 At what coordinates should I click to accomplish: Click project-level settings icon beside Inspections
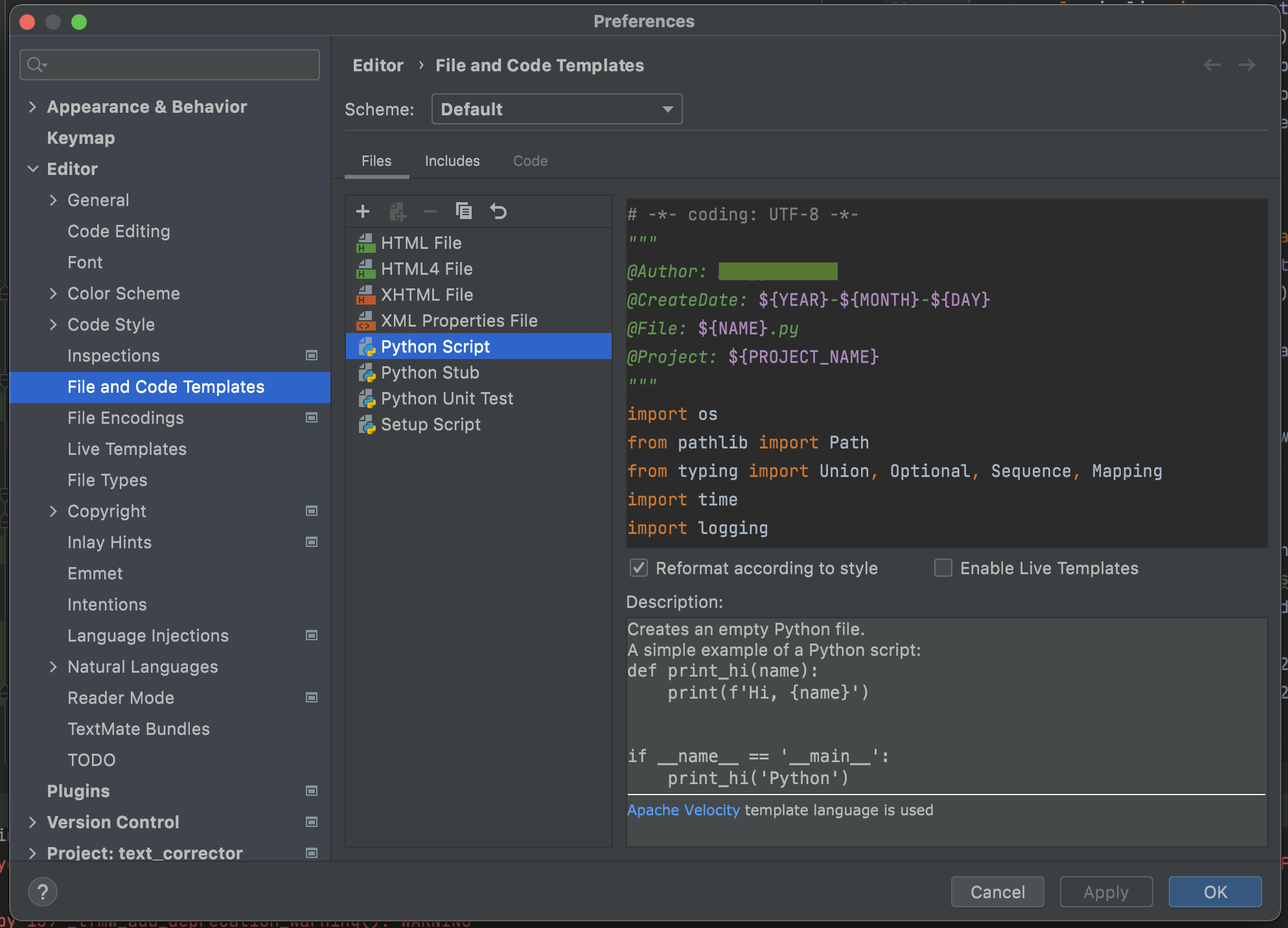(x=312, y=356)
